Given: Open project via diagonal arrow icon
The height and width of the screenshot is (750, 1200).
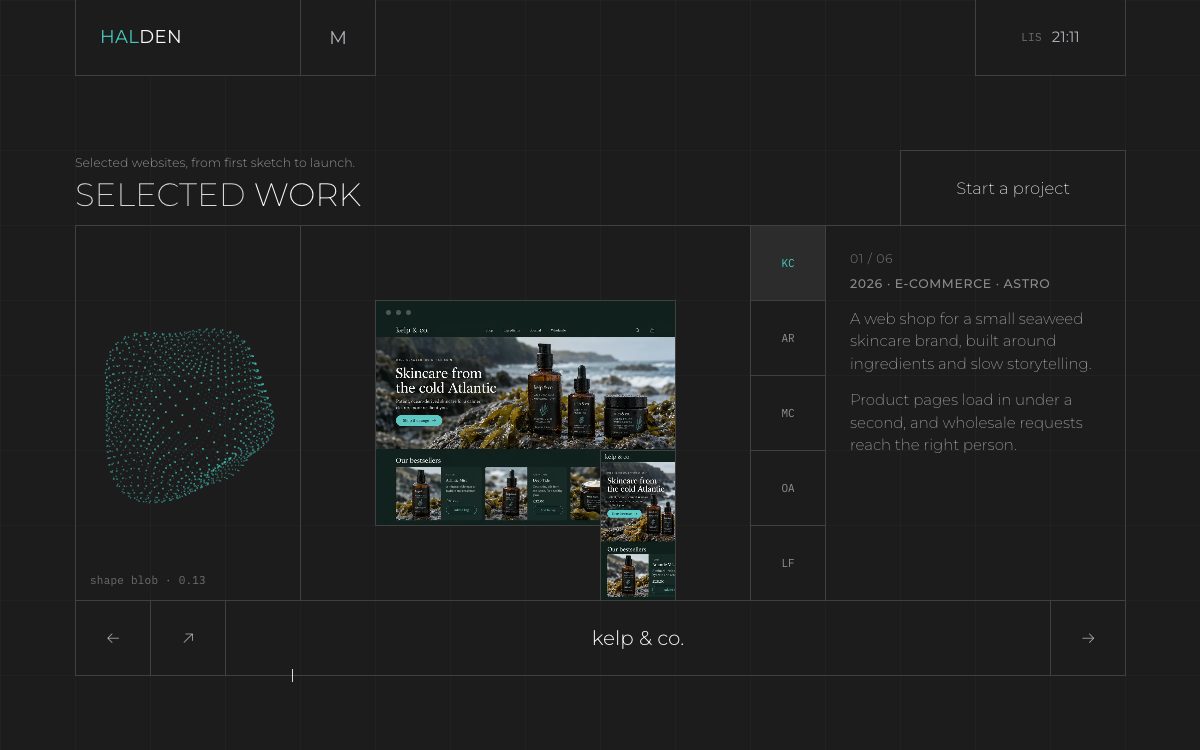Looking at the screenshot, I should 188,638.
